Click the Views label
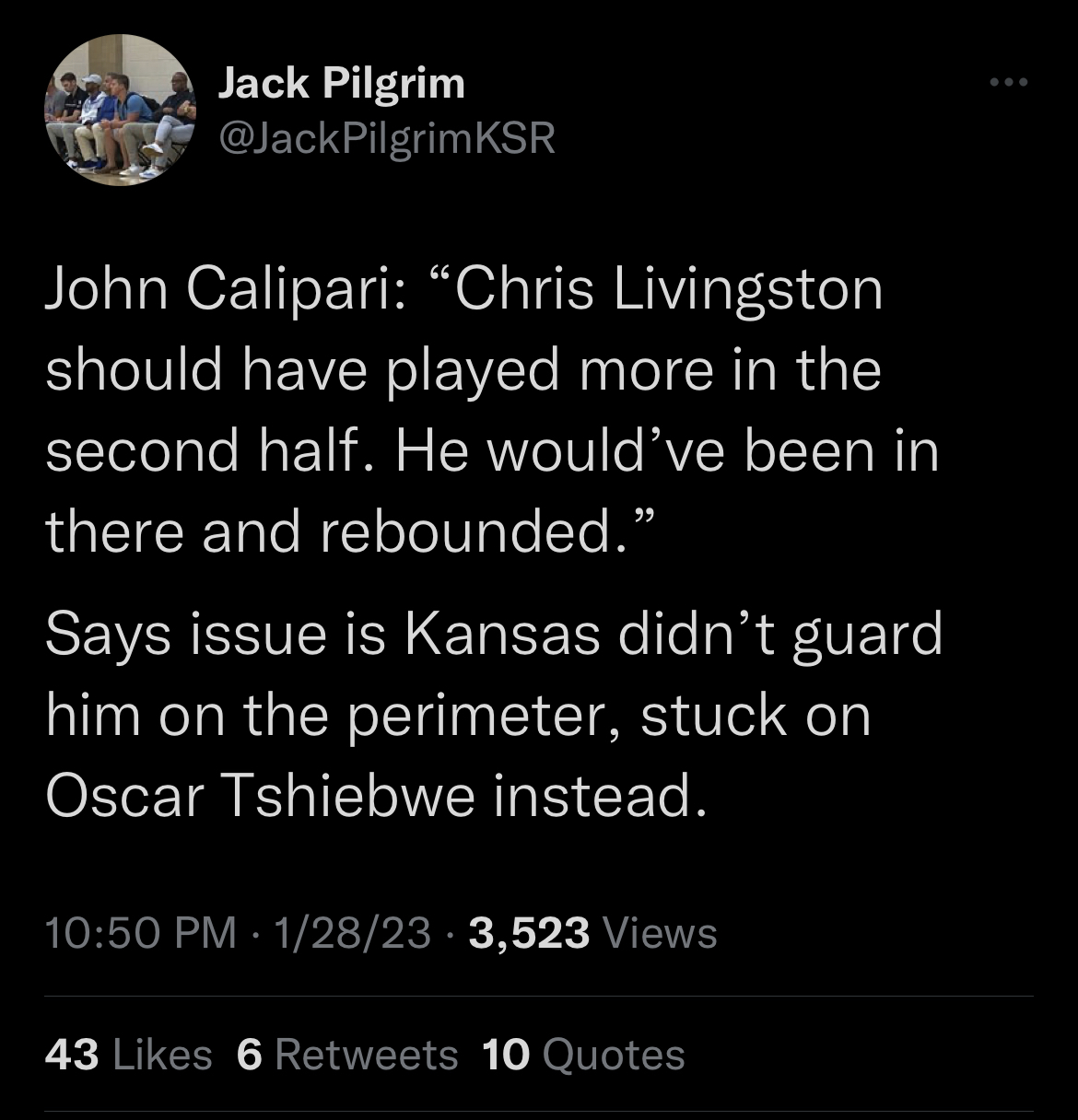Image resolution: width=1078 pixels, height=1120 pixels. tap(659, 932)
